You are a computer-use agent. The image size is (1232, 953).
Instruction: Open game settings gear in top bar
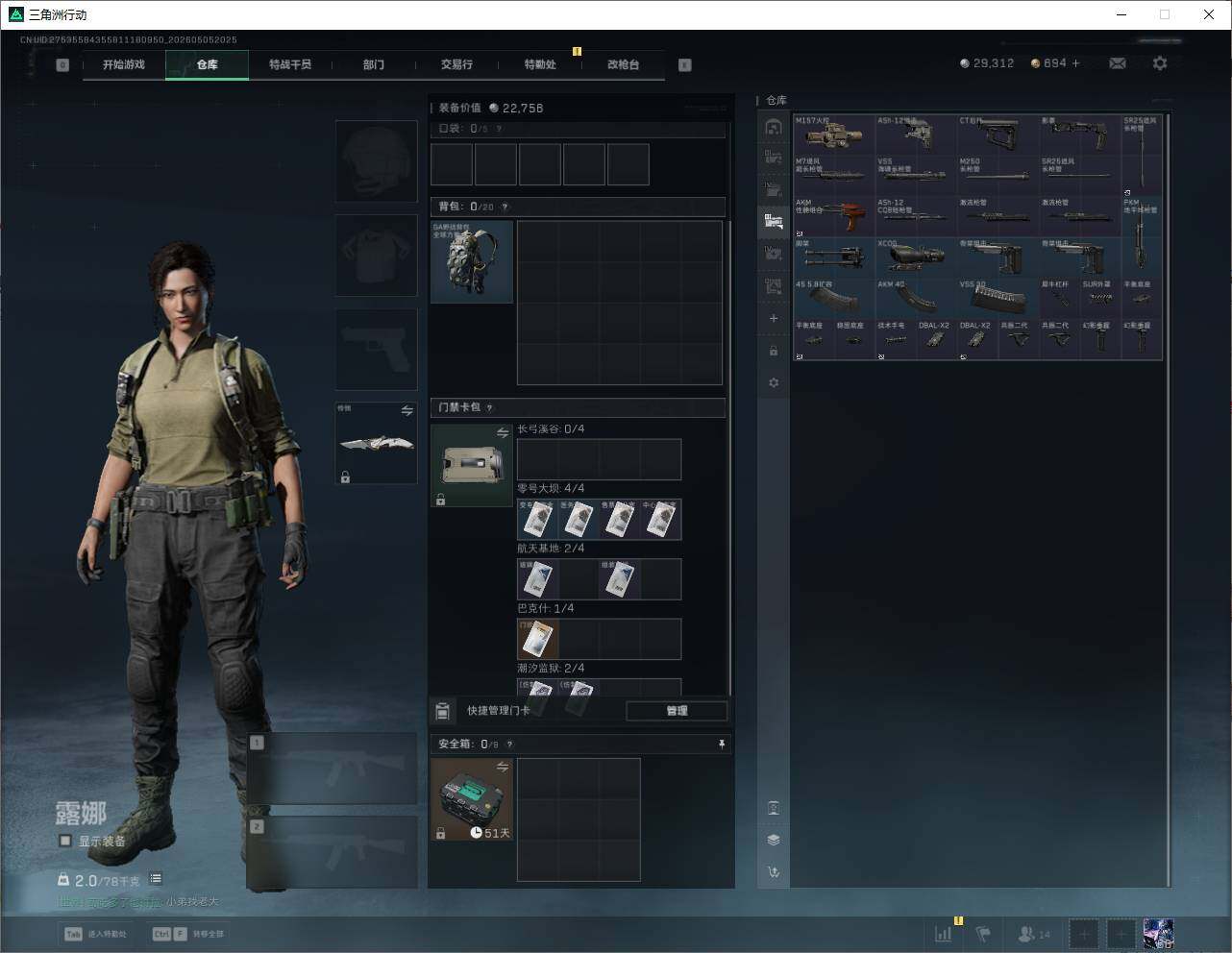point(1160,63)
